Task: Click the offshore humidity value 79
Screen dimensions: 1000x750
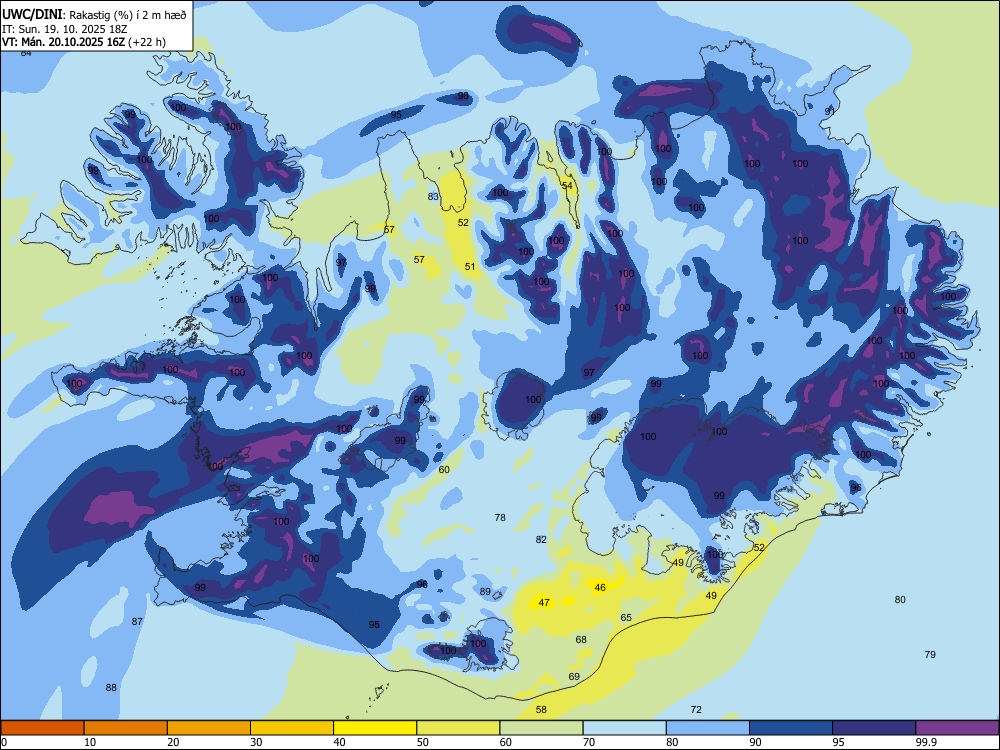Action: (930, 654)
